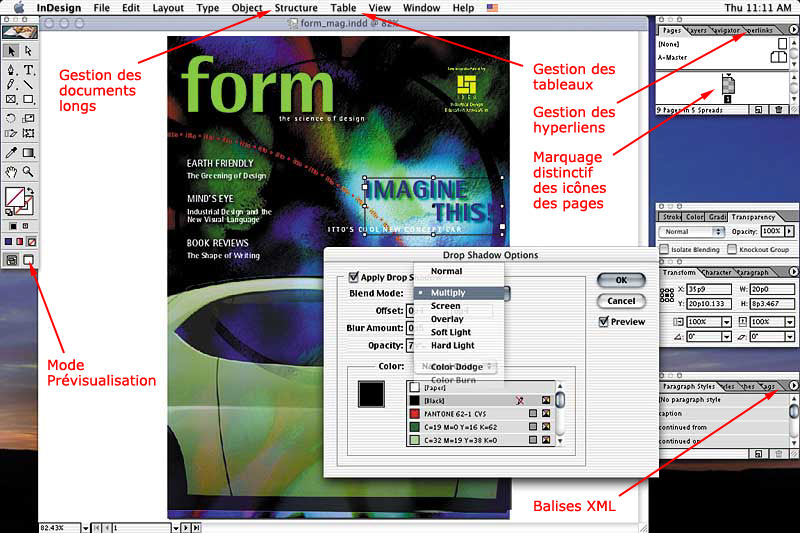This screenshot has height=533, width=800.
Task: Go to next page arrow button
Action: (186, 528)
